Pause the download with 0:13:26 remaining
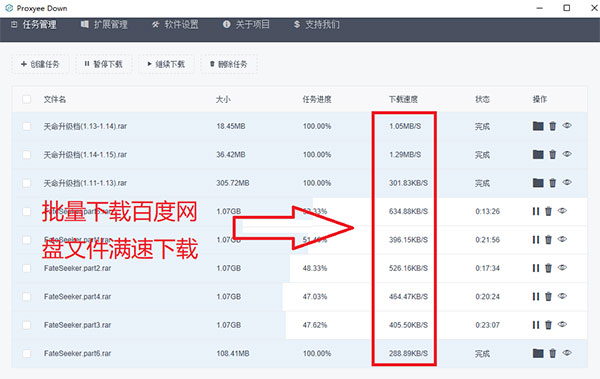Screen dimensions: 600x379 pyautogui.click(x=536, y=211)
